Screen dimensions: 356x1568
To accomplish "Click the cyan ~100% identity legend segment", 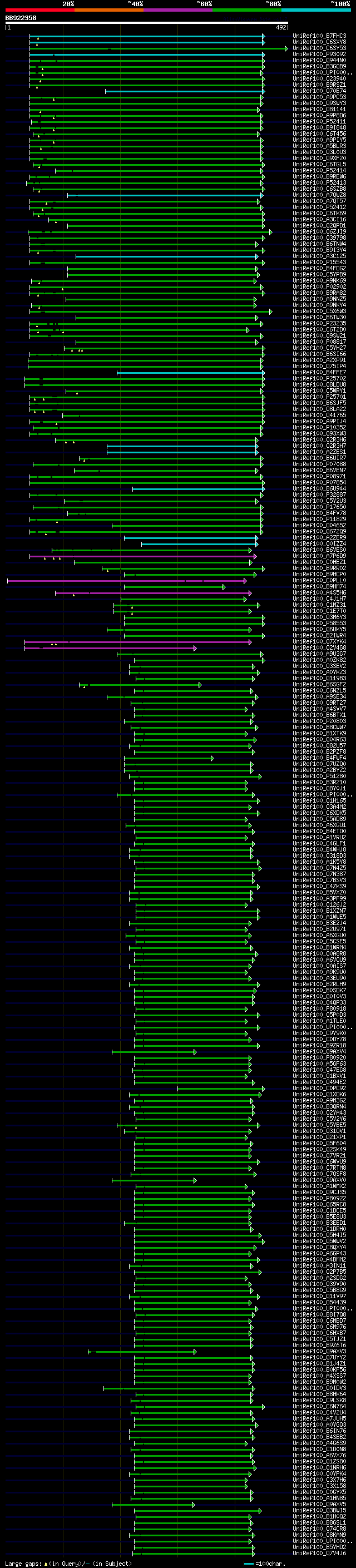I will 317,11.
